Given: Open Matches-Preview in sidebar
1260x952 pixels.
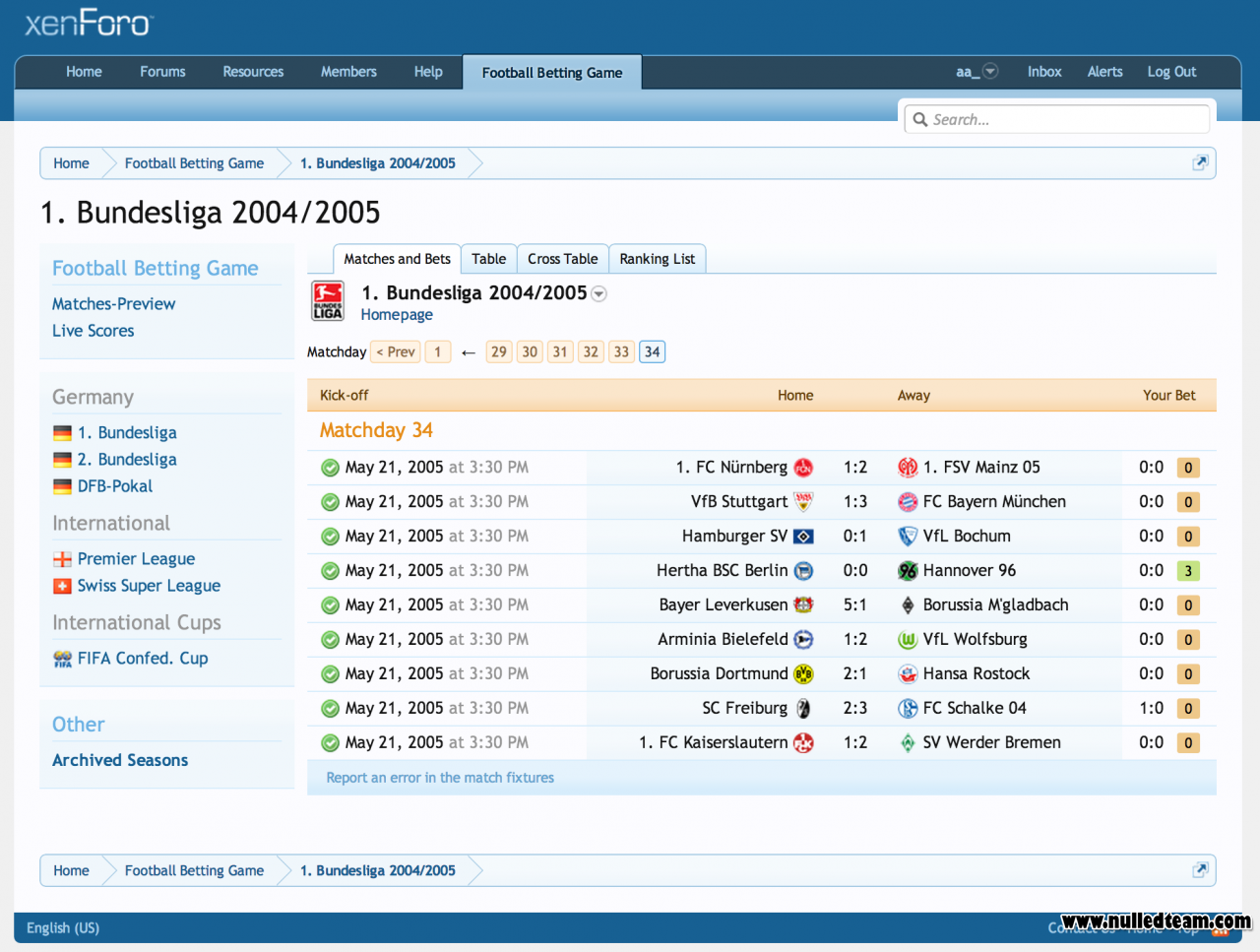Looking at the screenshot, I should pyautogui.click(x=113, y=304).
